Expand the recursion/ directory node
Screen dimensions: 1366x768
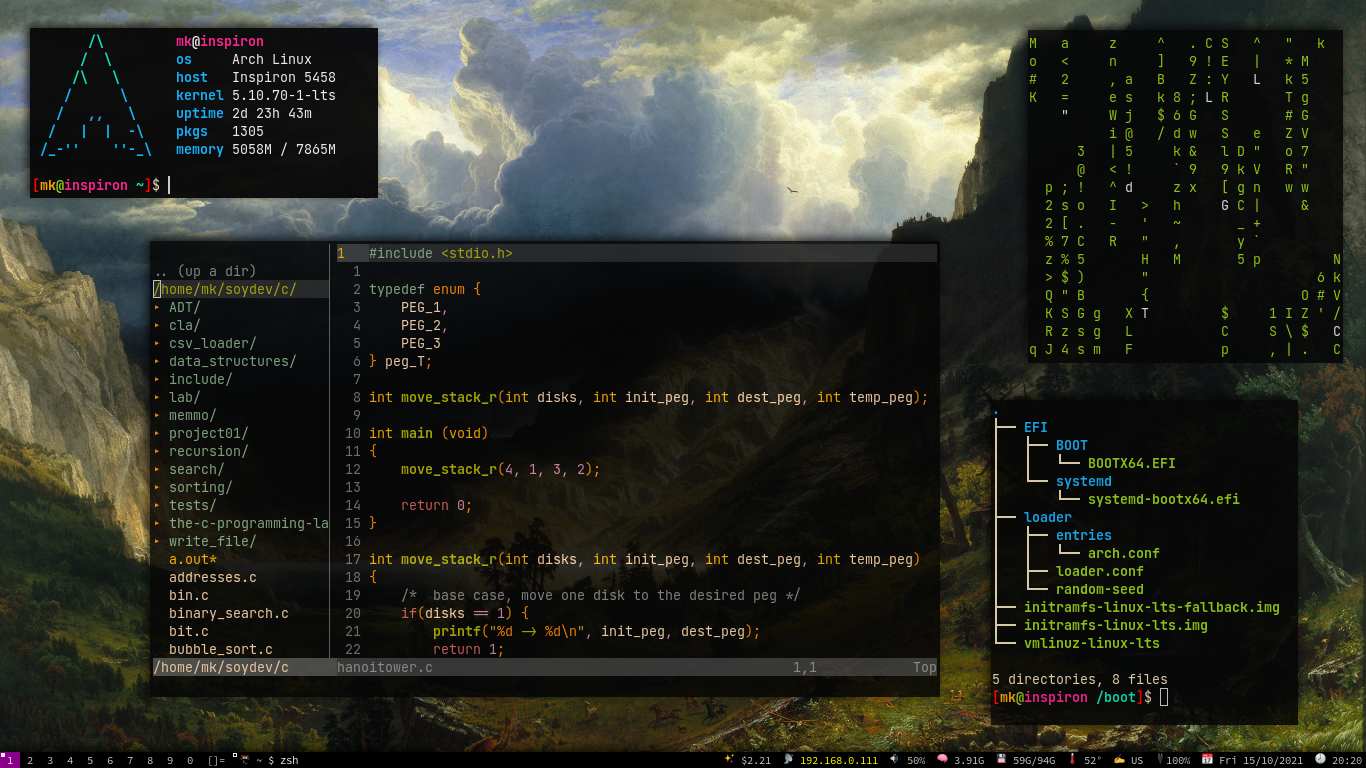(201, 451)
